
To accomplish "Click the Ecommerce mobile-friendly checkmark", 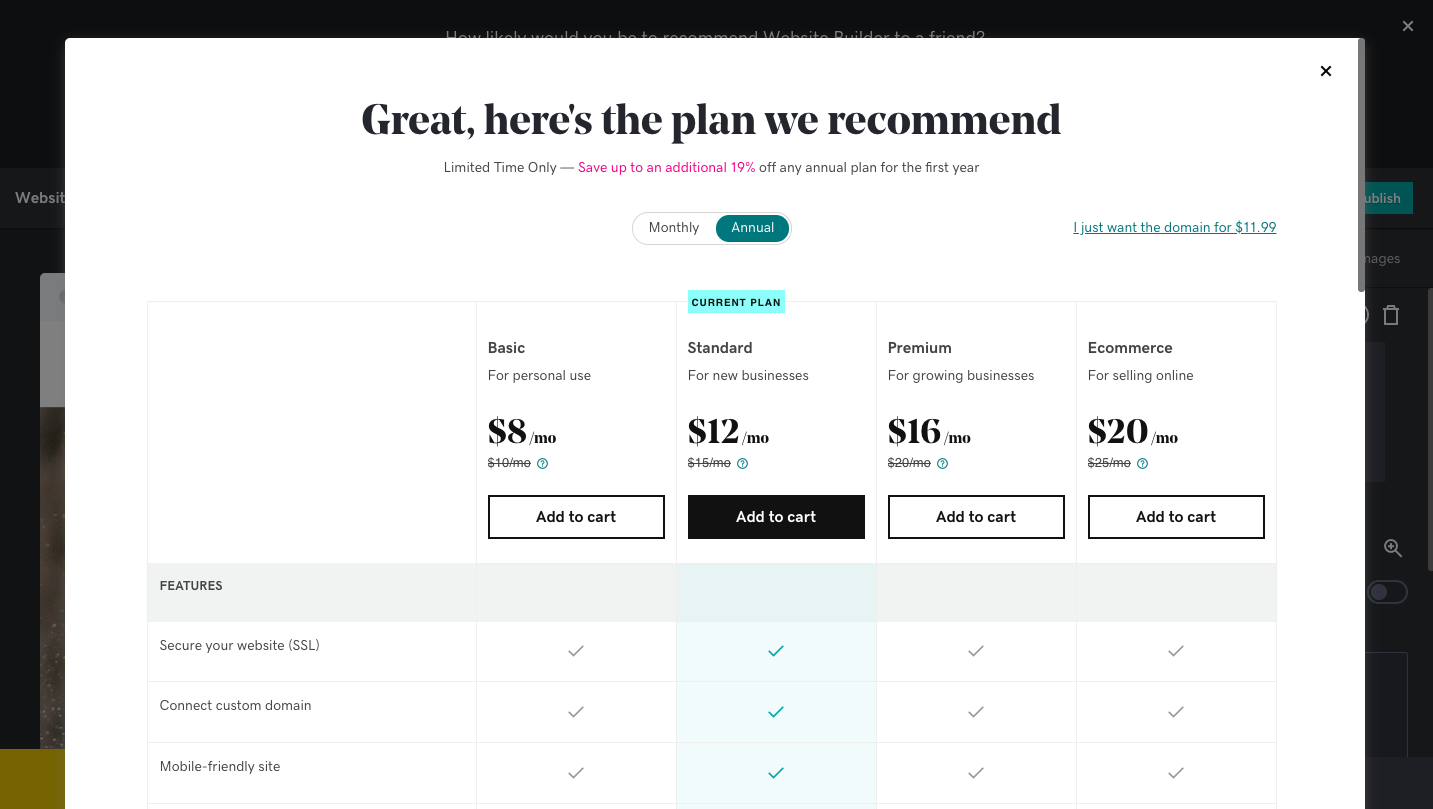I will [1175, 772].
